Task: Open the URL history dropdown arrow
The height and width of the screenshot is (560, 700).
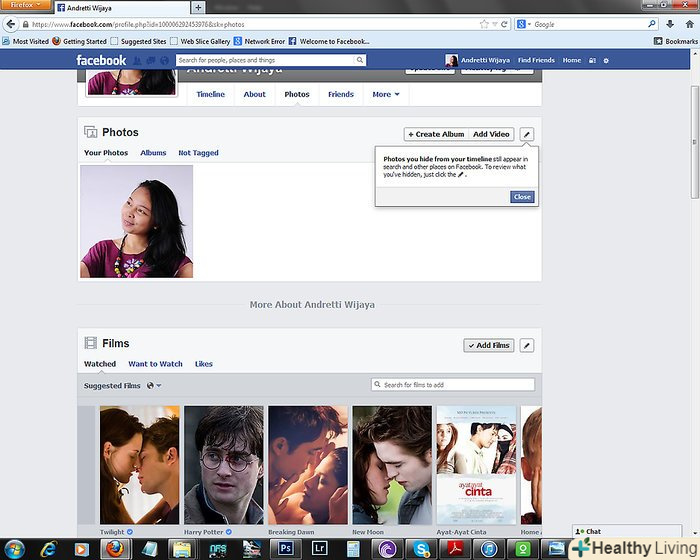Action: (x=495, y=25)
